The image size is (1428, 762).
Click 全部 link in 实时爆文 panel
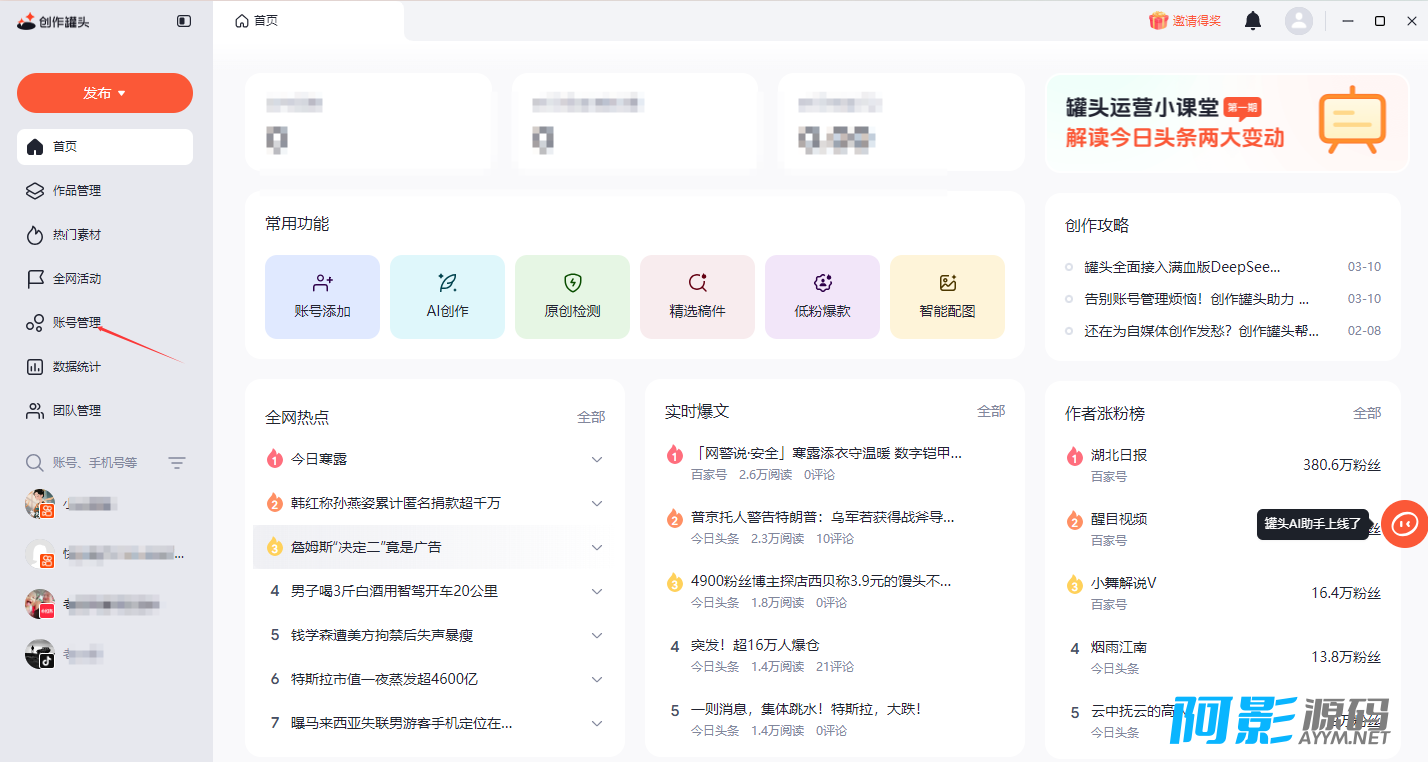pyautogui.click(x=990, y=411)
